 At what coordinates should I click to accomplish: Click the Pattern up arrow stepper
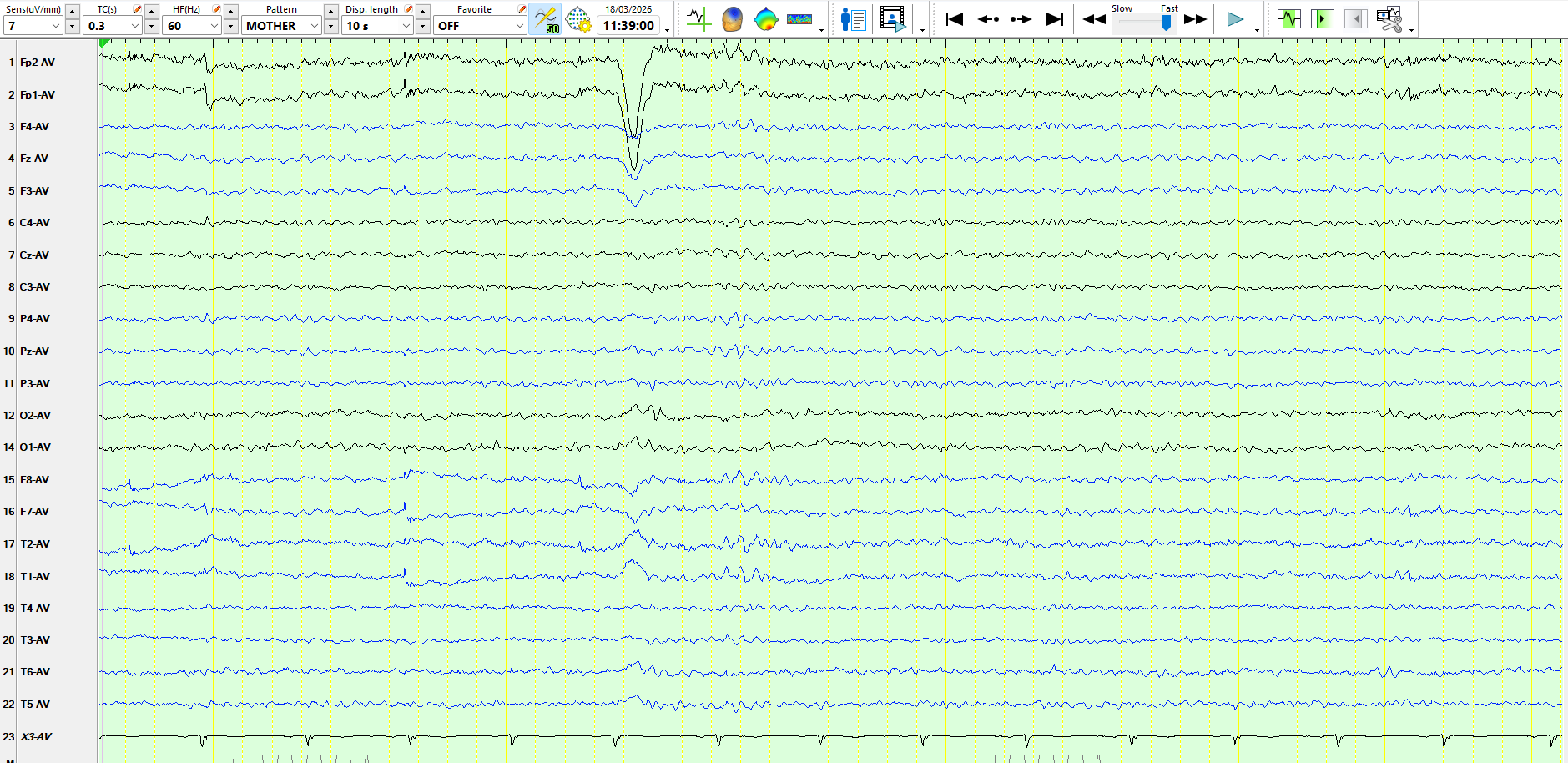(331, 11)
